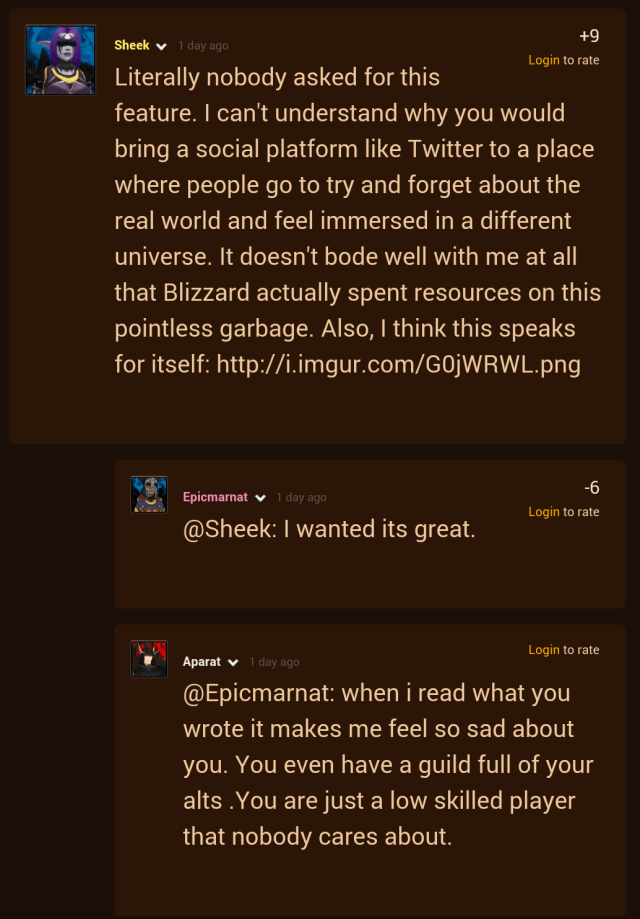
Task: Open the chevron menu beside Epicmarnat
Action: point(260,498)
